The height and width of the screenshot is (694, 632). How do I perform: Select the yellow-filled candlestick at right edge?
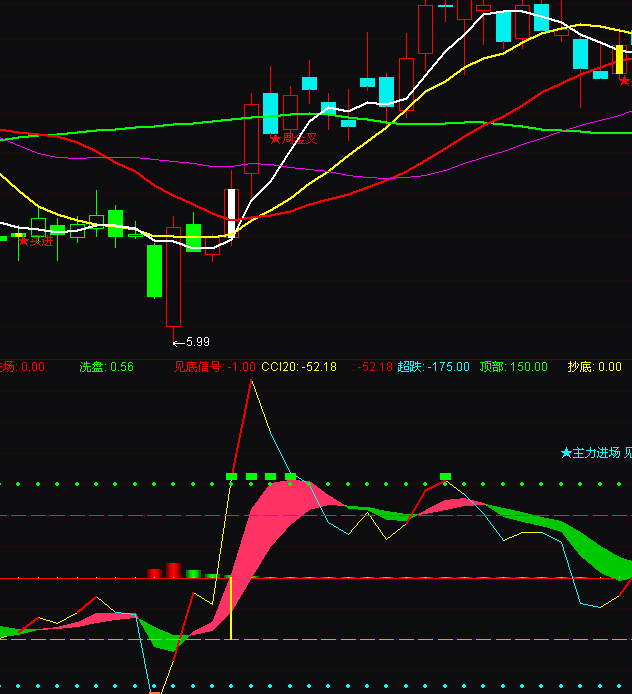619,59
